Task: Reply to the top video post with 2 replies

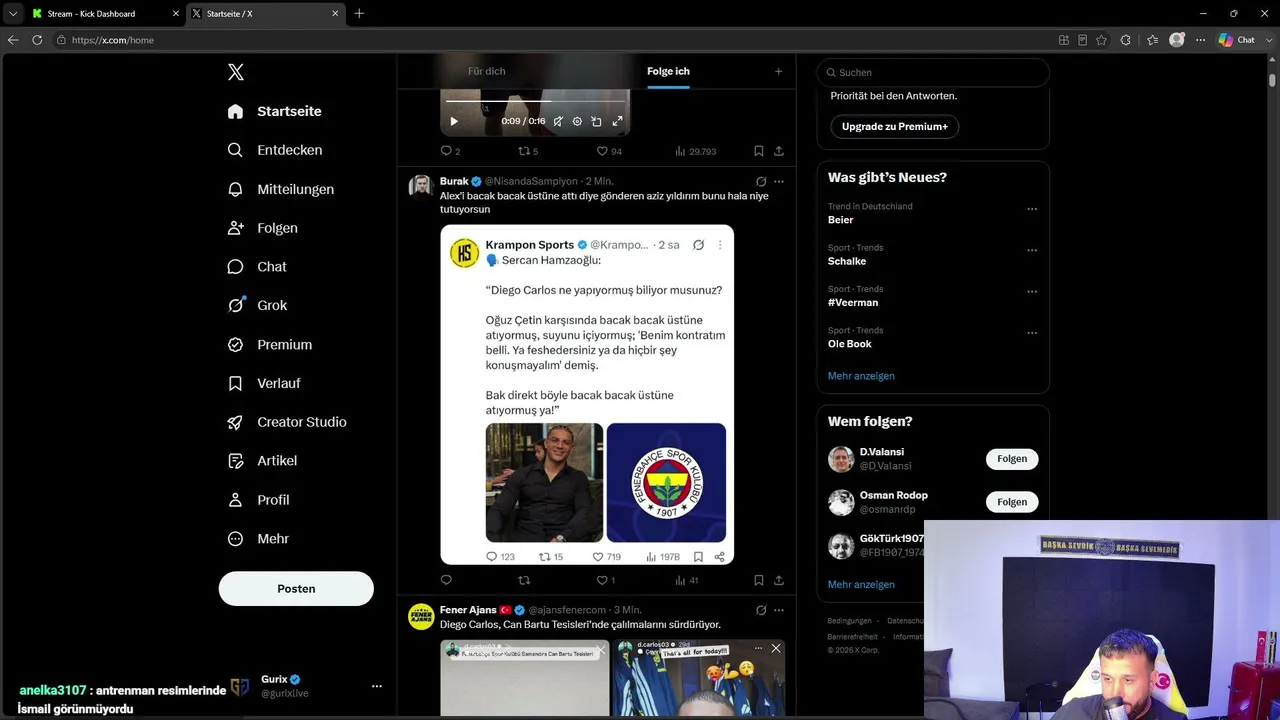Action: coord(450,151)
